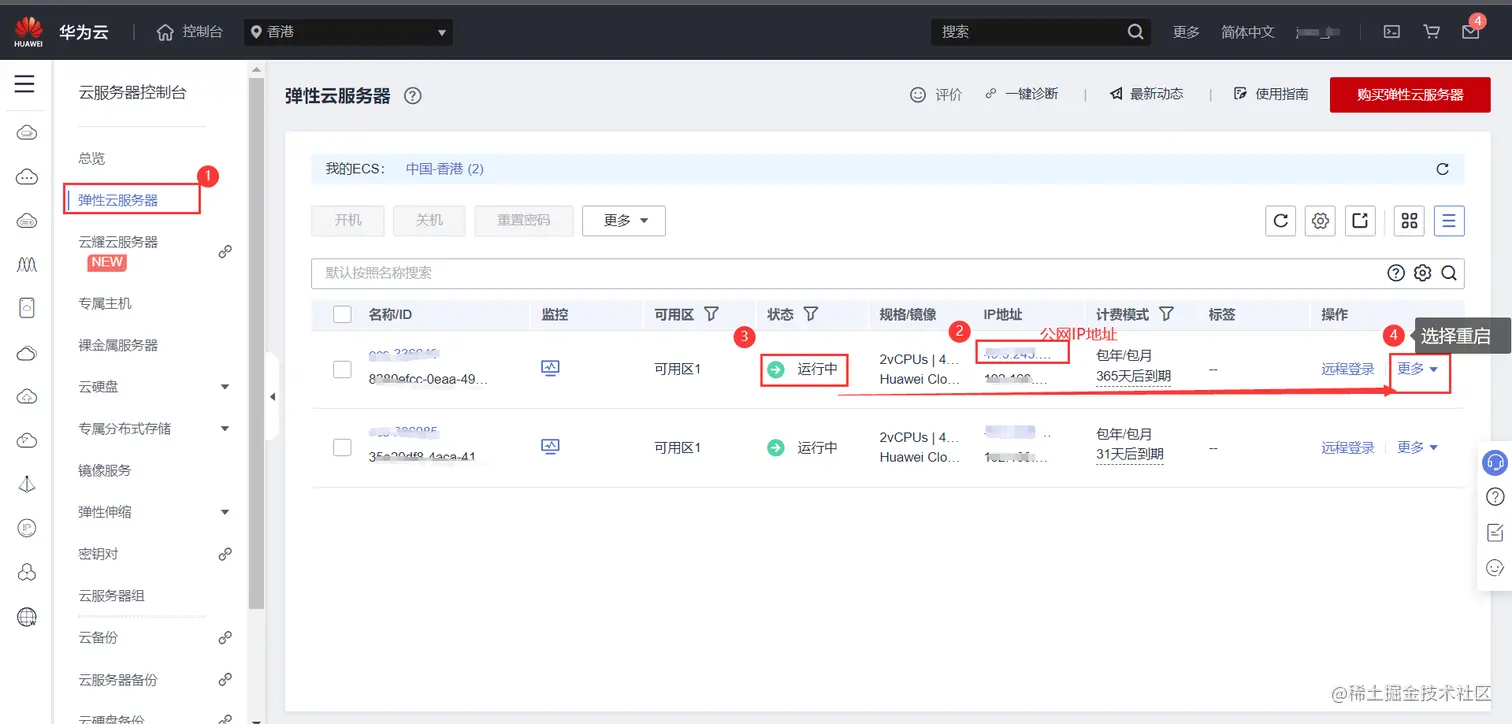Click the 一键诊断 link
The width and height of the screenshot is (1512, 724).
click(x=1021, y=94)
